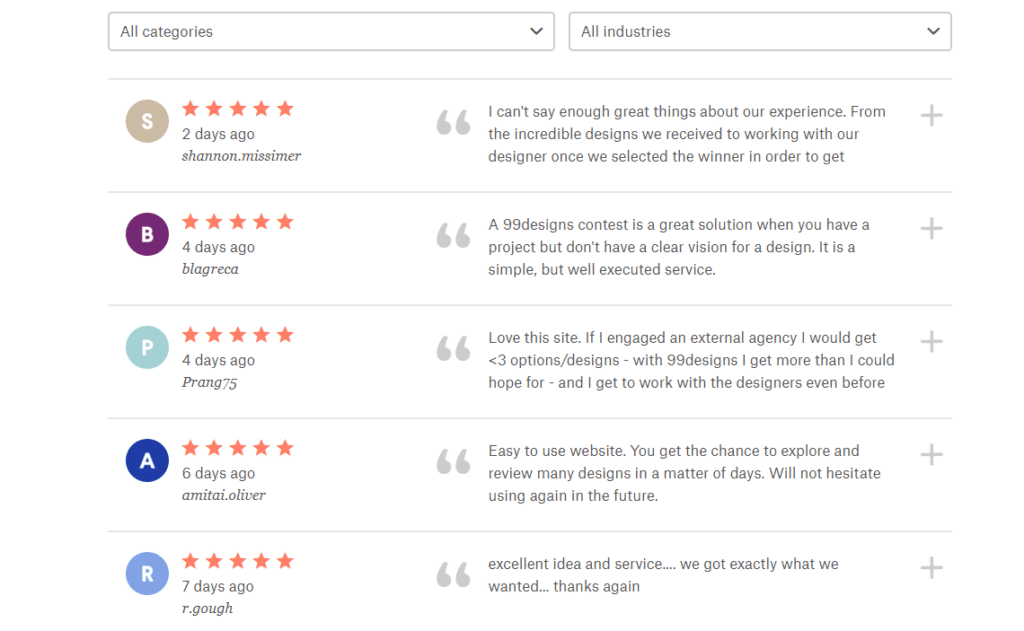The width and height of the screenshot is (1024, 631).
Task: Open the All categories dropdown
Action: point(330,31)
